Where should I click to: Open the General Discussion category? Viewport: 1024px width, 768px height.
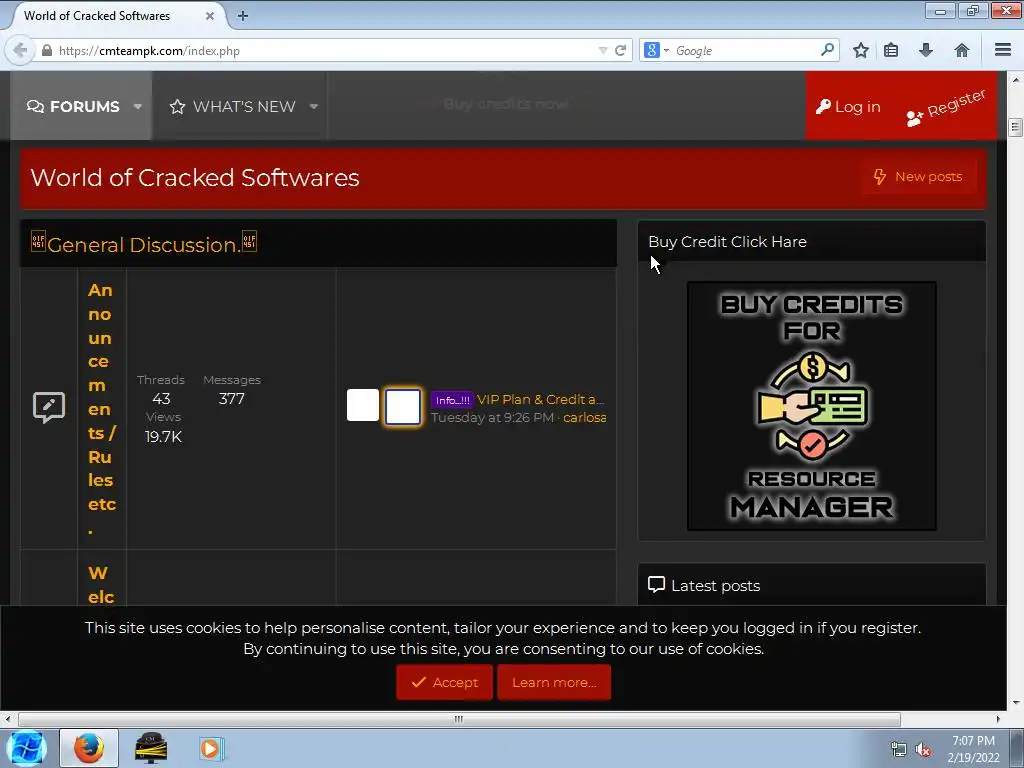(144, 244)
